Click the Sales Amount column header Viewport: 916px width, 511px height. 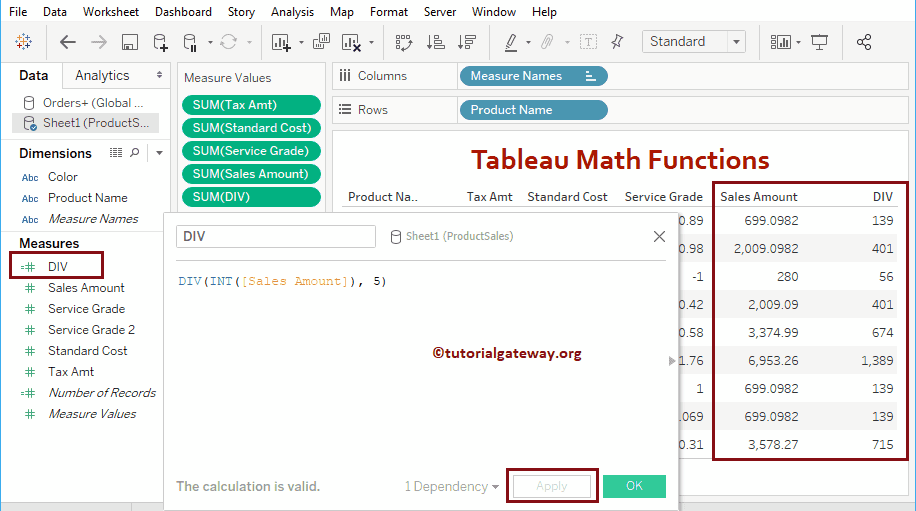[758, 197]
